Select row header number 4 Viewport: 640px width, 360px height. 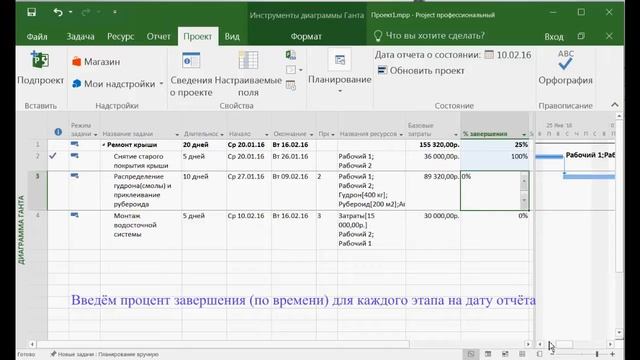tap(38, 230)
